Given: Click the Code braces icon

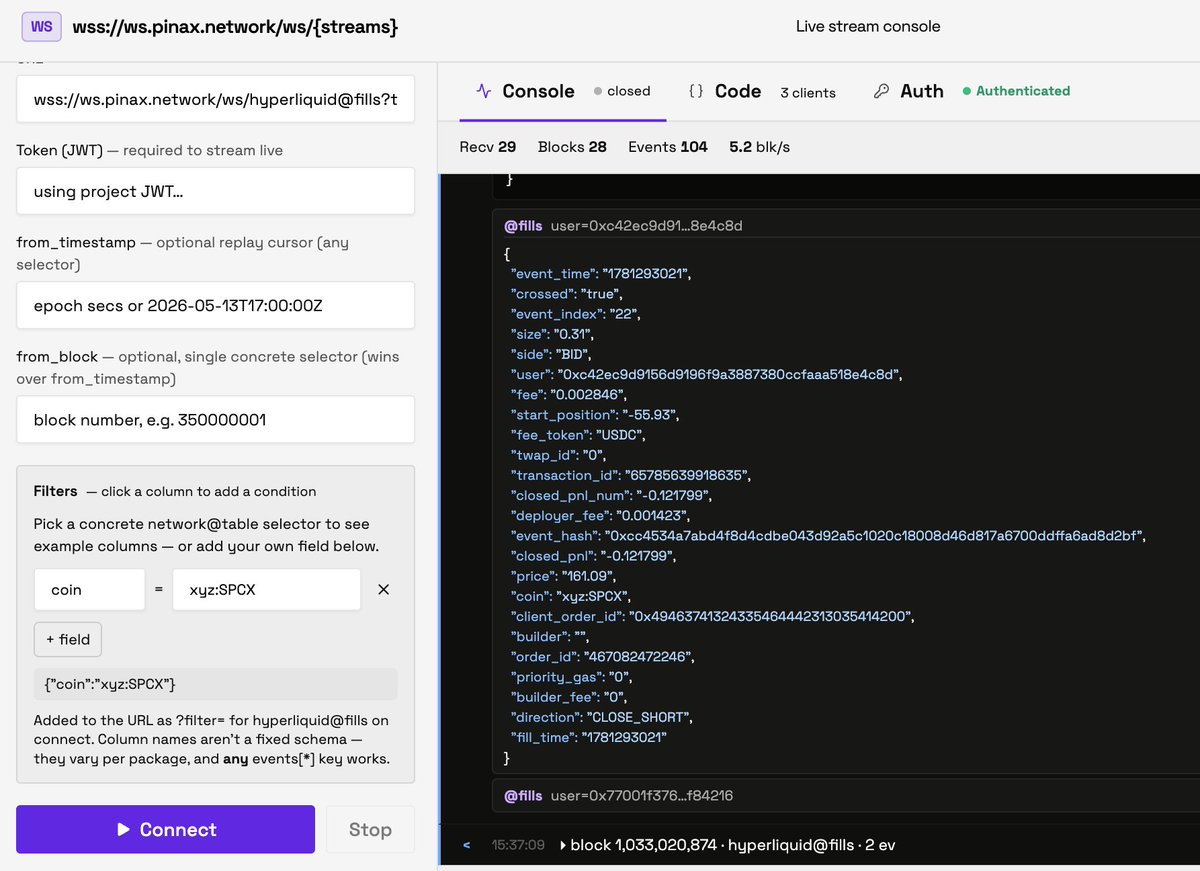Looking at the screenshot, I should pos(696,91).
